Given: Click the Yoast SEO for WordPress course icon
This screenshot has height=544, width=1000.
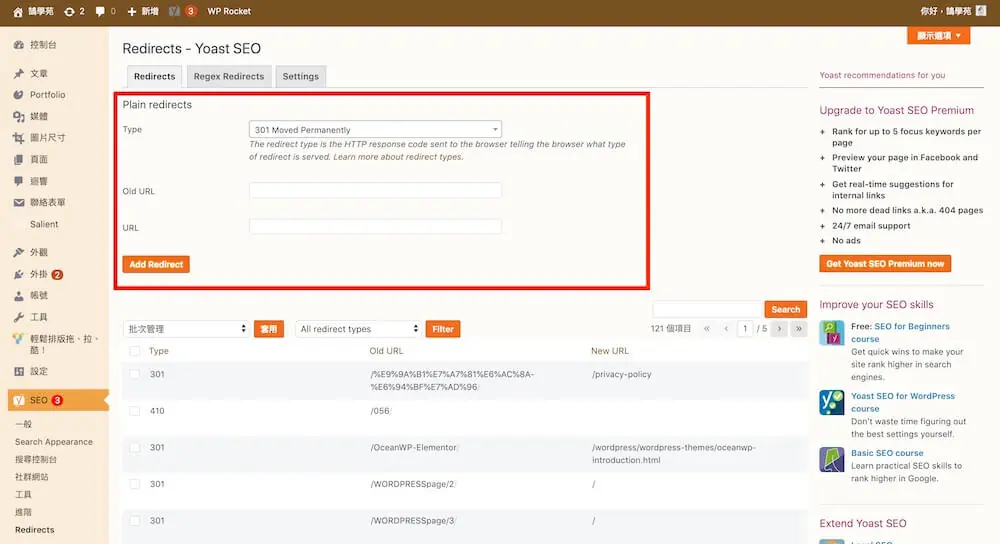Looking at the screenshot, I should pyautogui.click(x=832, y=402).
